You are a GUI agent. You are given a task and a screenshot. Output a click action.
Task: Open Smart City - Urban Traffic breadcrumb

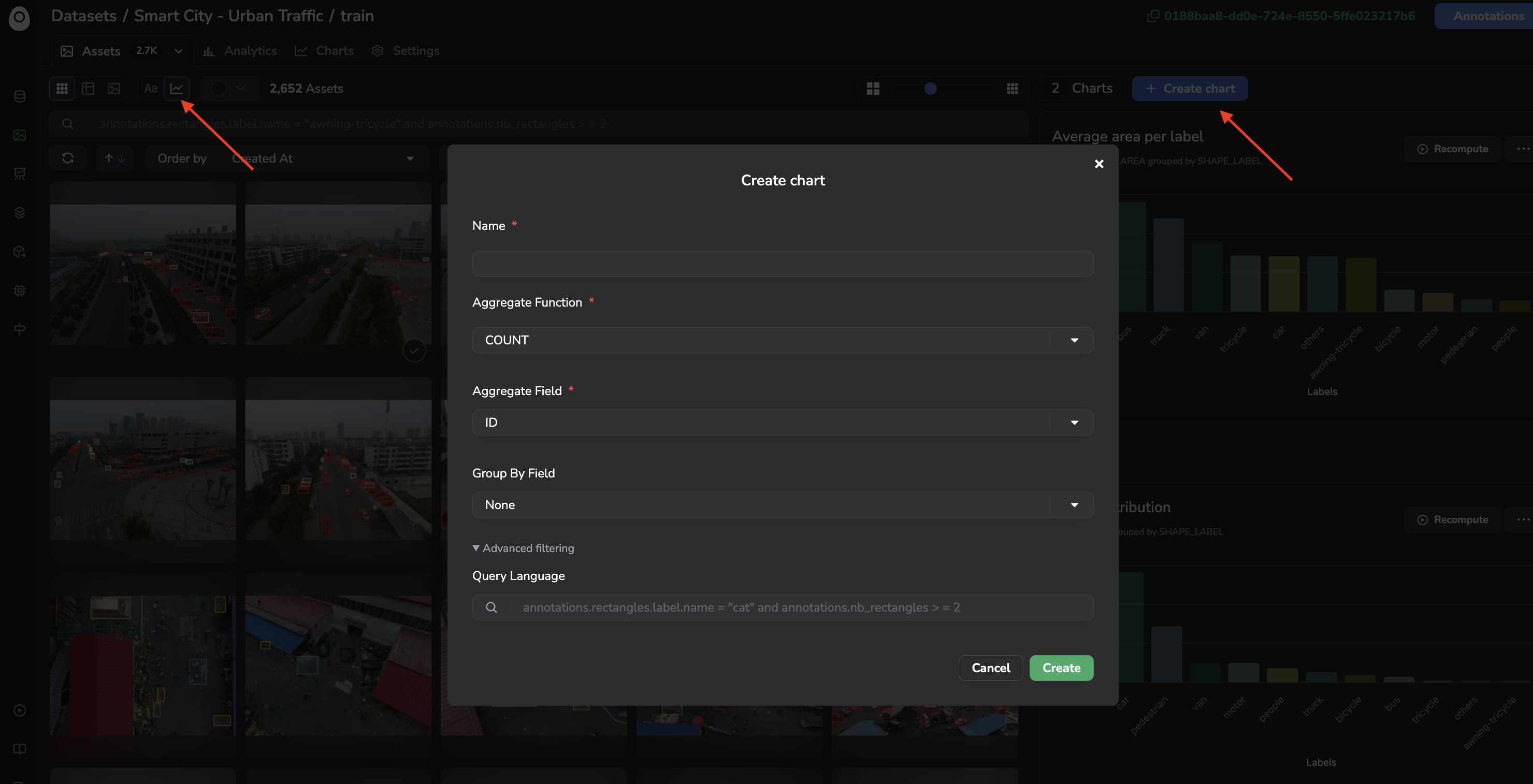[228, 16]
